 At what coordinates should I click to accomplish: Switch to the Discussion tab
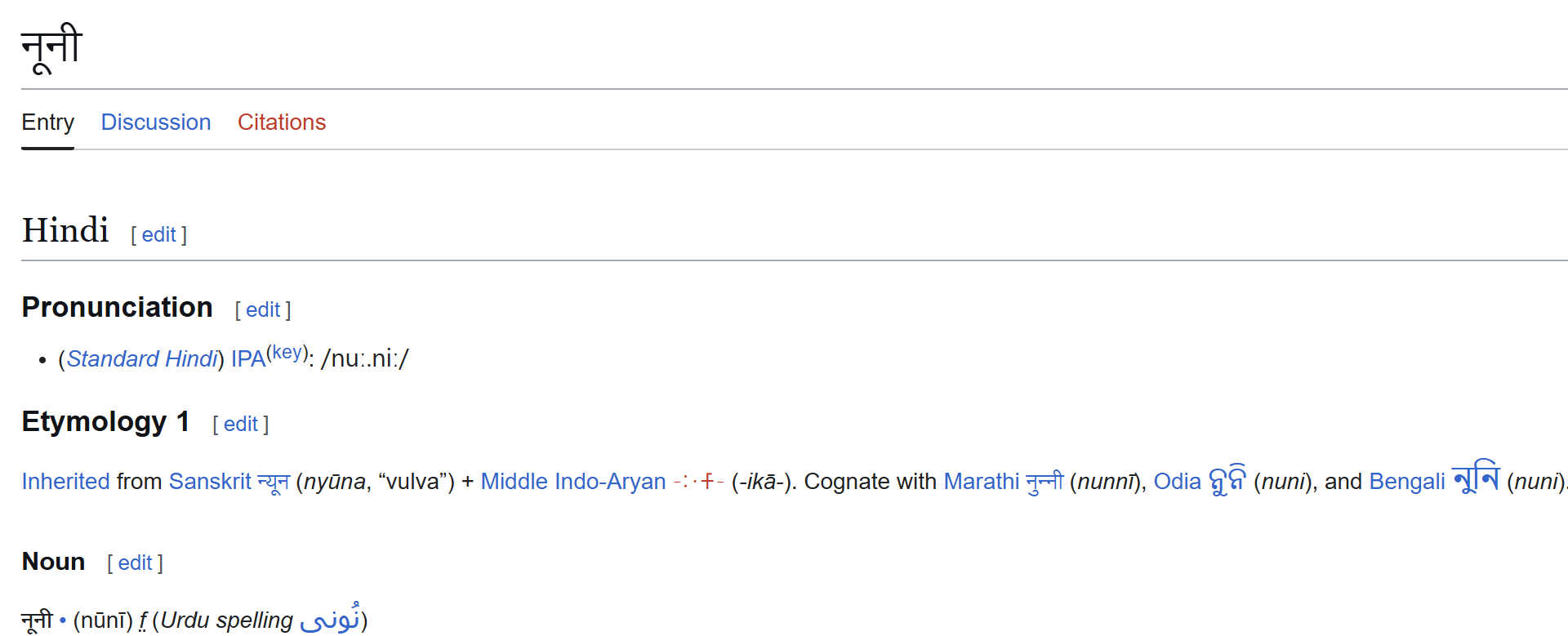pos(155,122)
